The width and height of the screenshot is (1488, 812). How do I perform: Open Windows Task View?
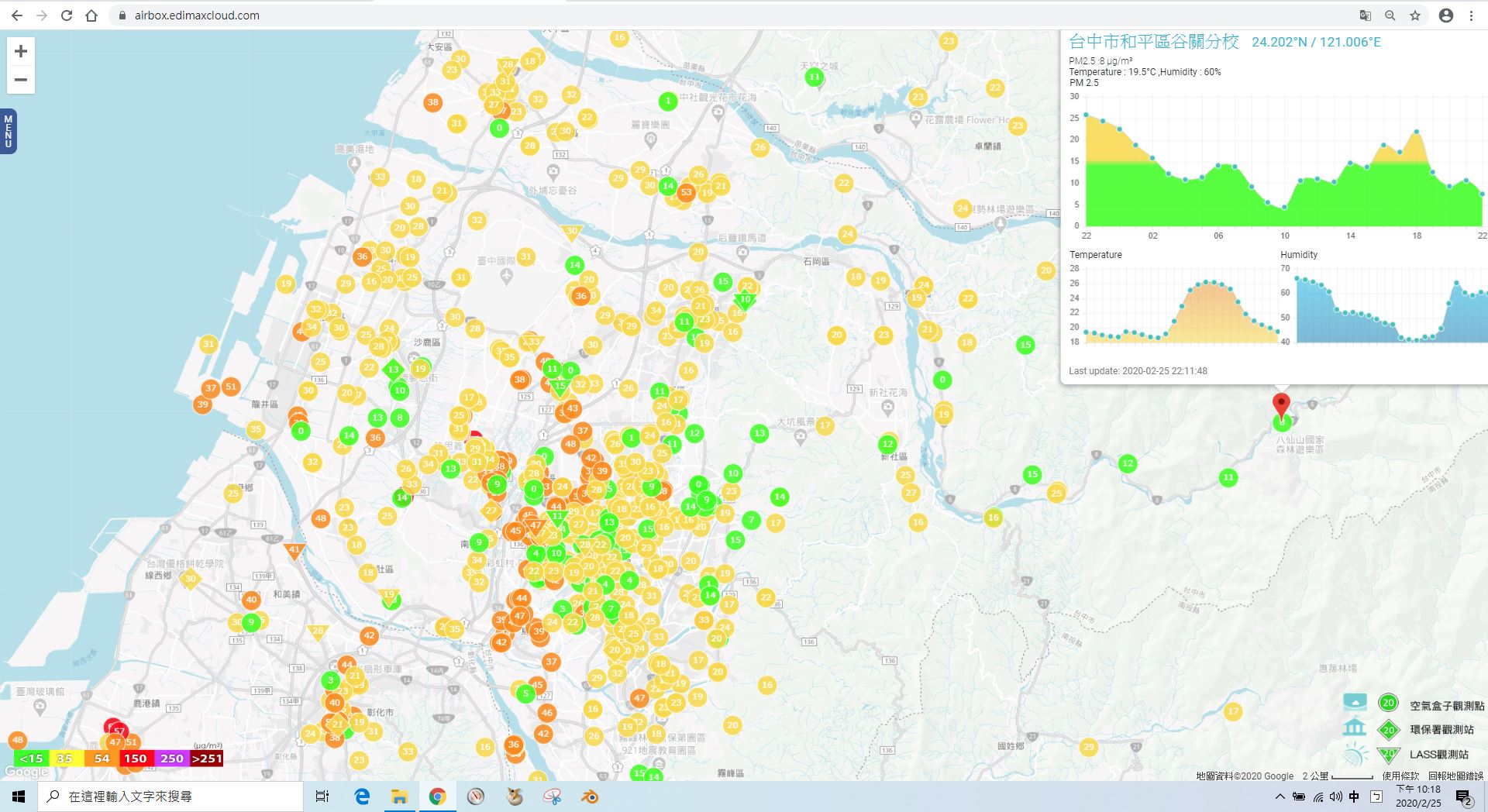click(322, 797)
